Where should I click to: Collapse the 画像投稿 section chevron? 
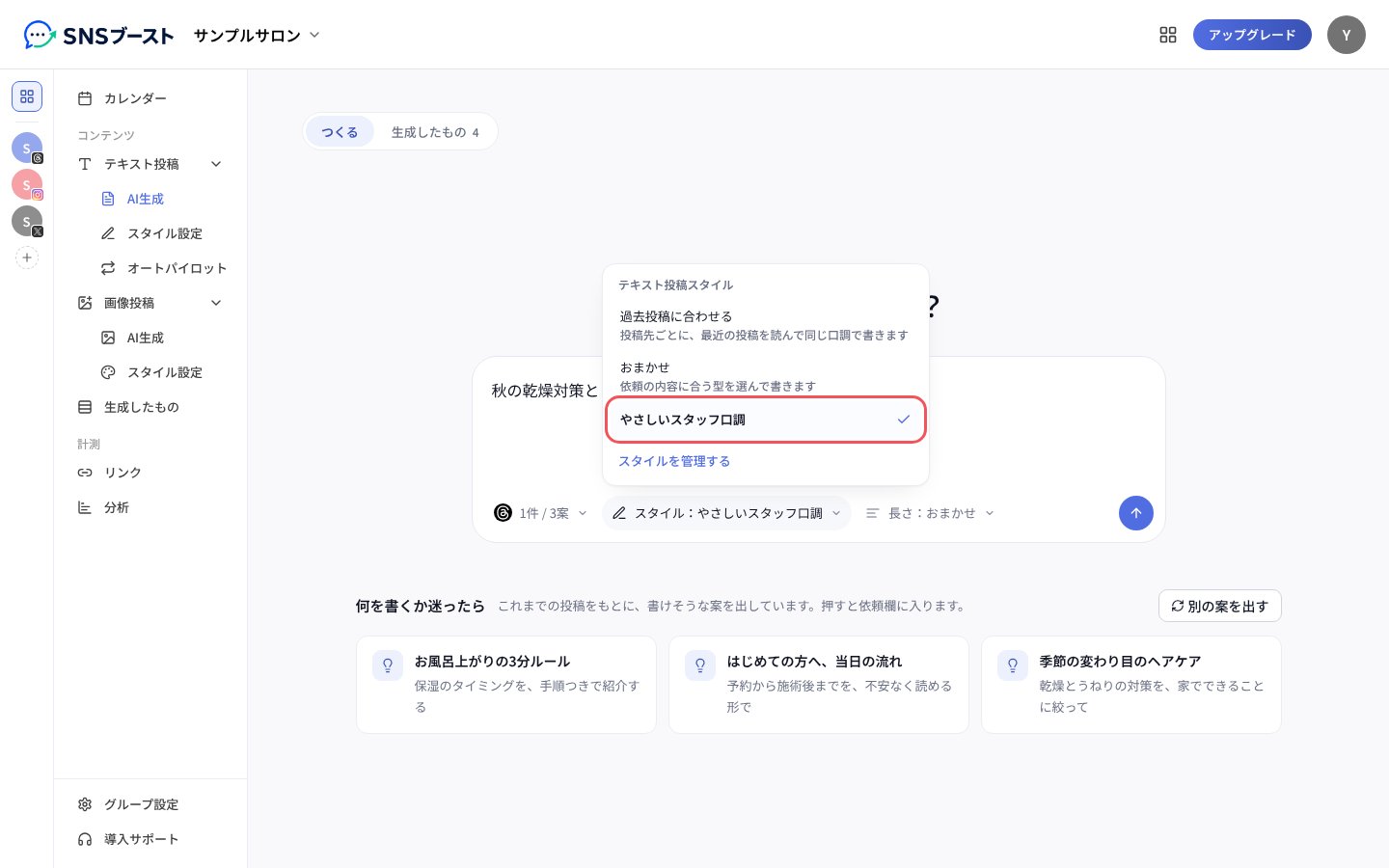216,303
